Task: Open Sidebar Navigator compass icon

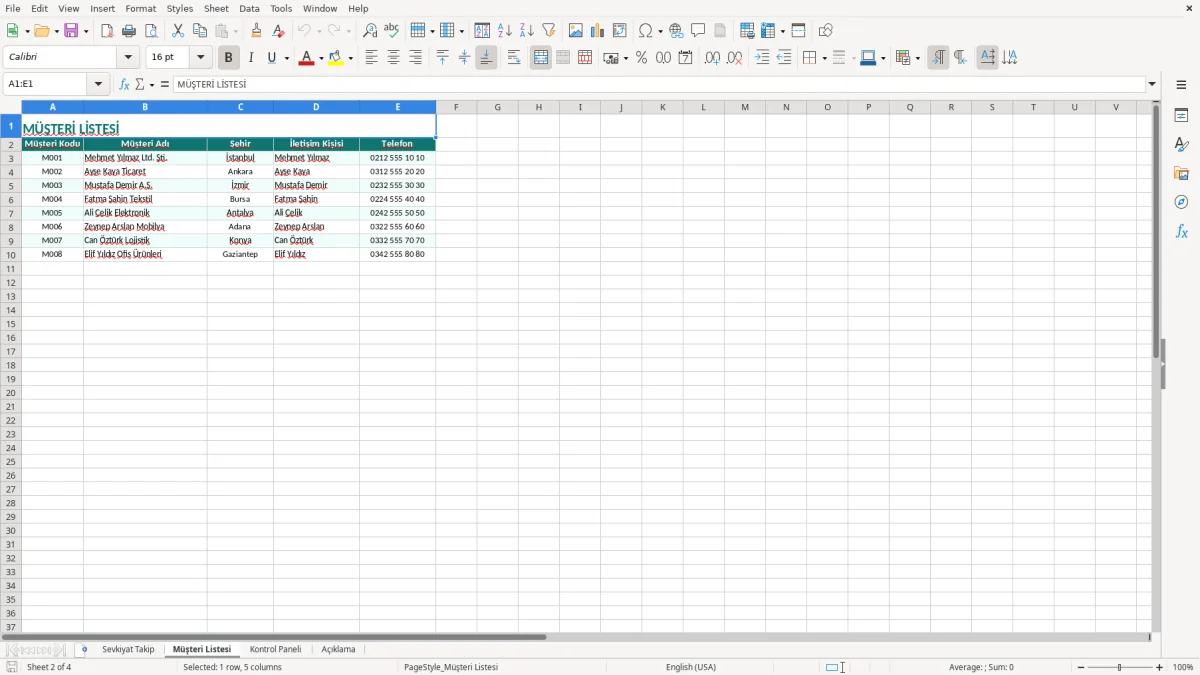Action: point(1181,202)
